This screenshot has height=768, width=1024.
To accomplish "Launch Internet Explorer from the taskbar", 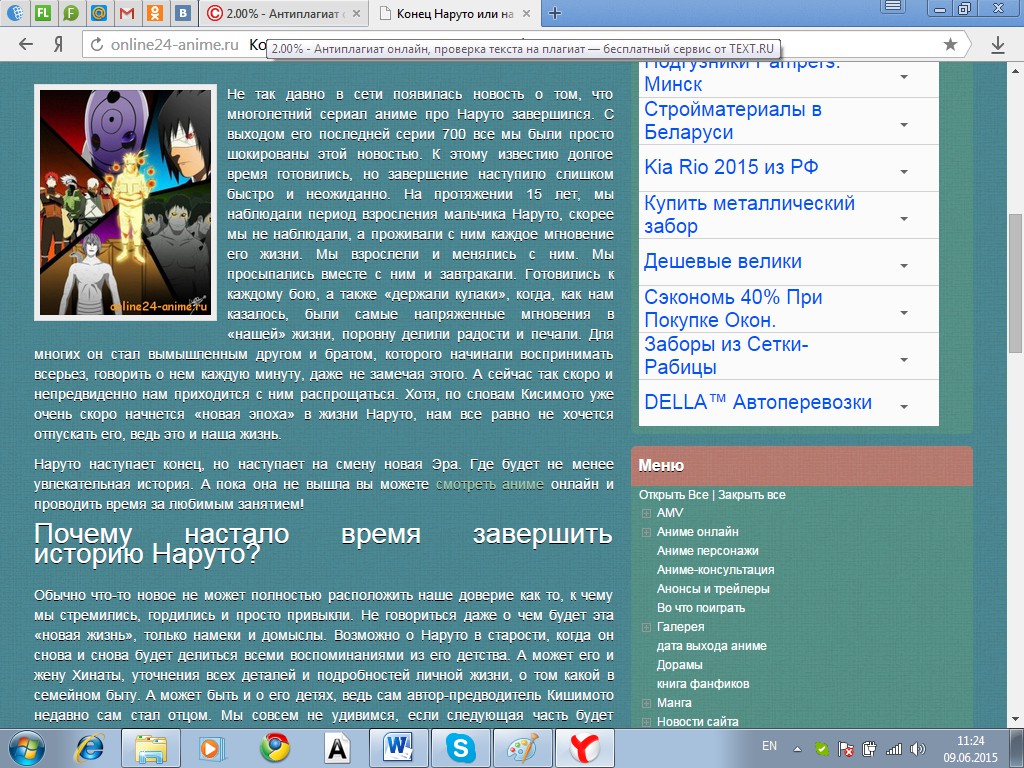I will 89,748.
